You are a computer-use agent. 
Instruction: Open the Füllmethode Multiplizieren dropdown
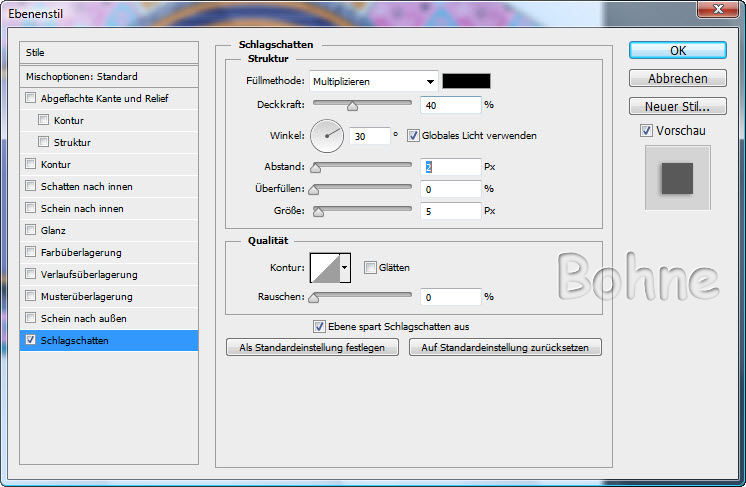[374, 81]
